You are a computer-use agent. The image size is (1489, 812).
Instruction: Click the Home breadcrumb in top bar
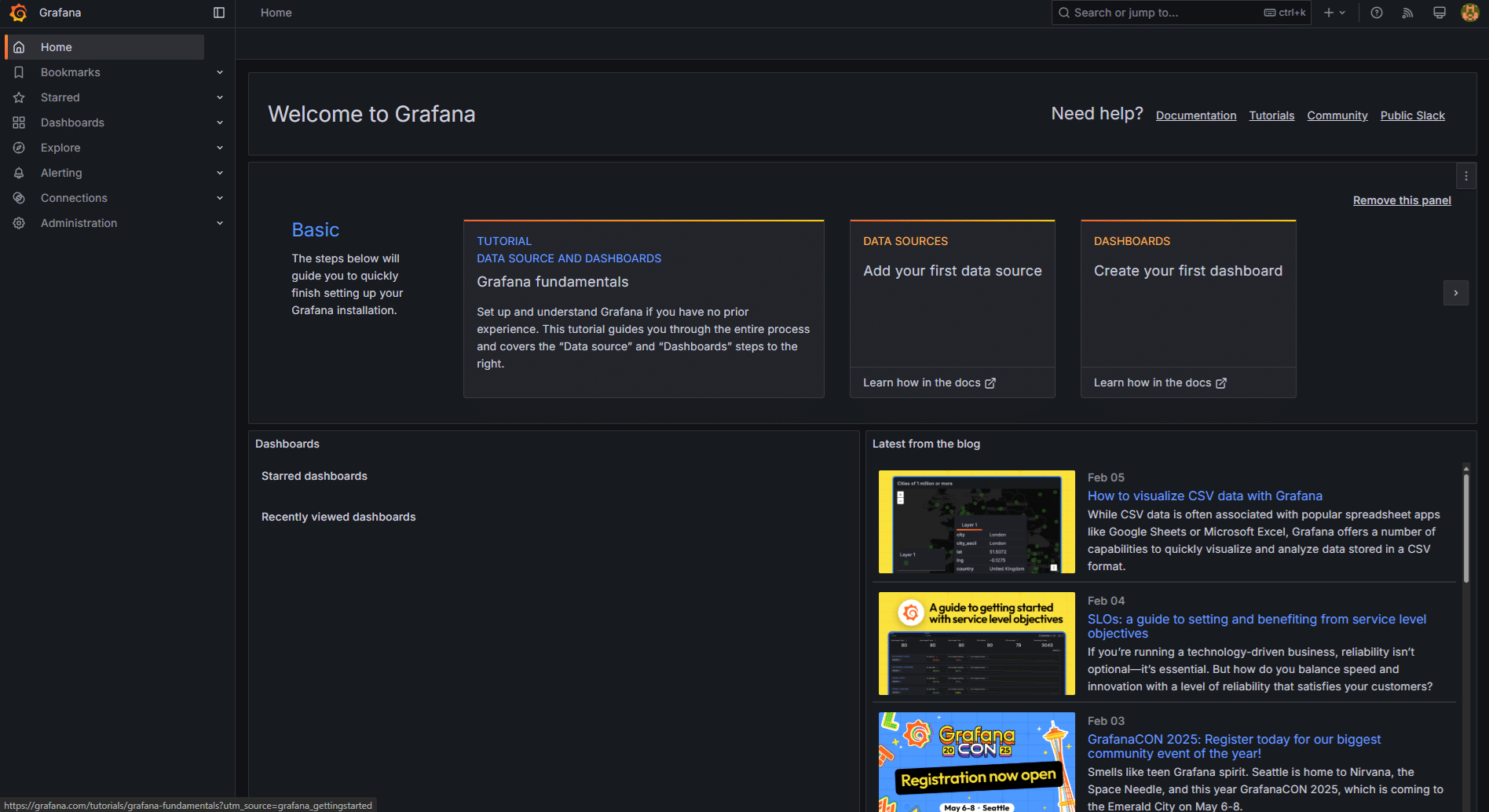coord(276,13)
